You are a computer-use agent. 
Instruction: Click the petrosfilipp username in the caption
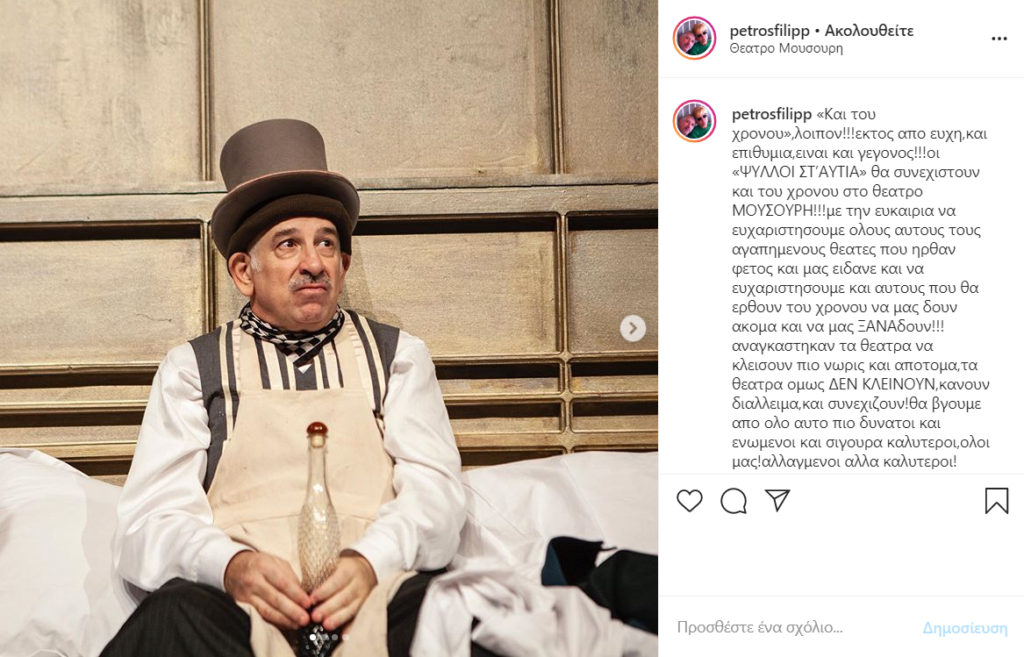point(771,114)
